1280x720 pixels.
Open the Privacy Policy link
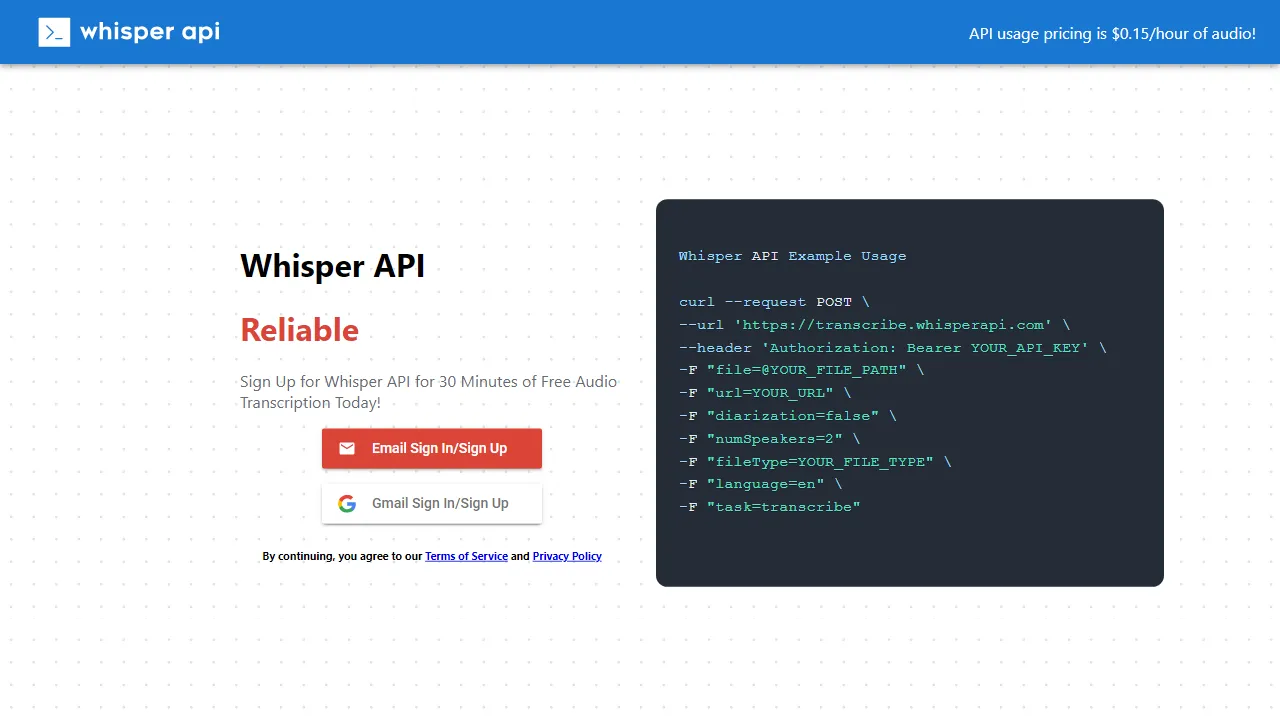click(x=567, y=556)
